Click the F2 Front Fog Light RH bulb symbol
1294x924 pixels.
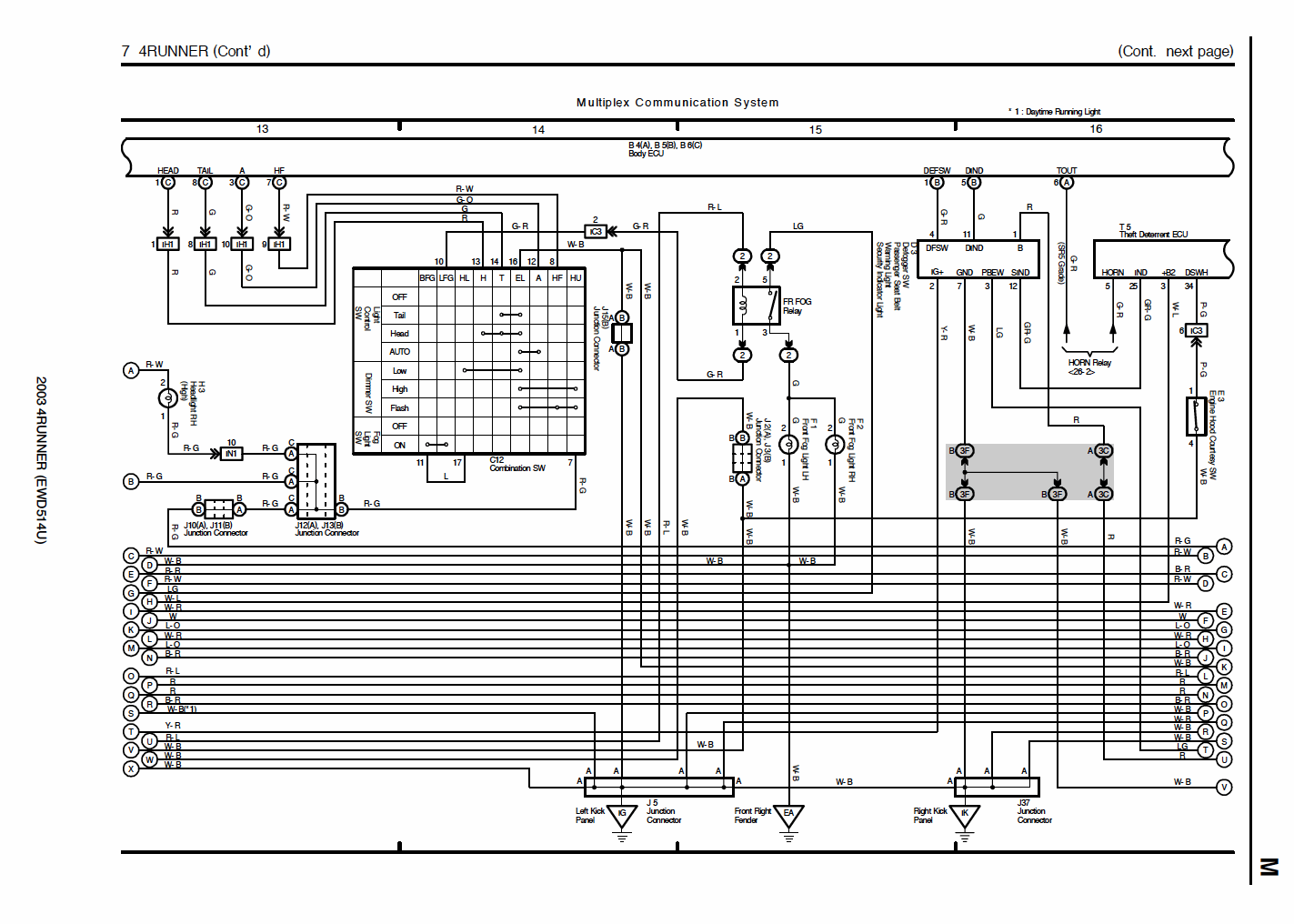click(x=834, y=445)
